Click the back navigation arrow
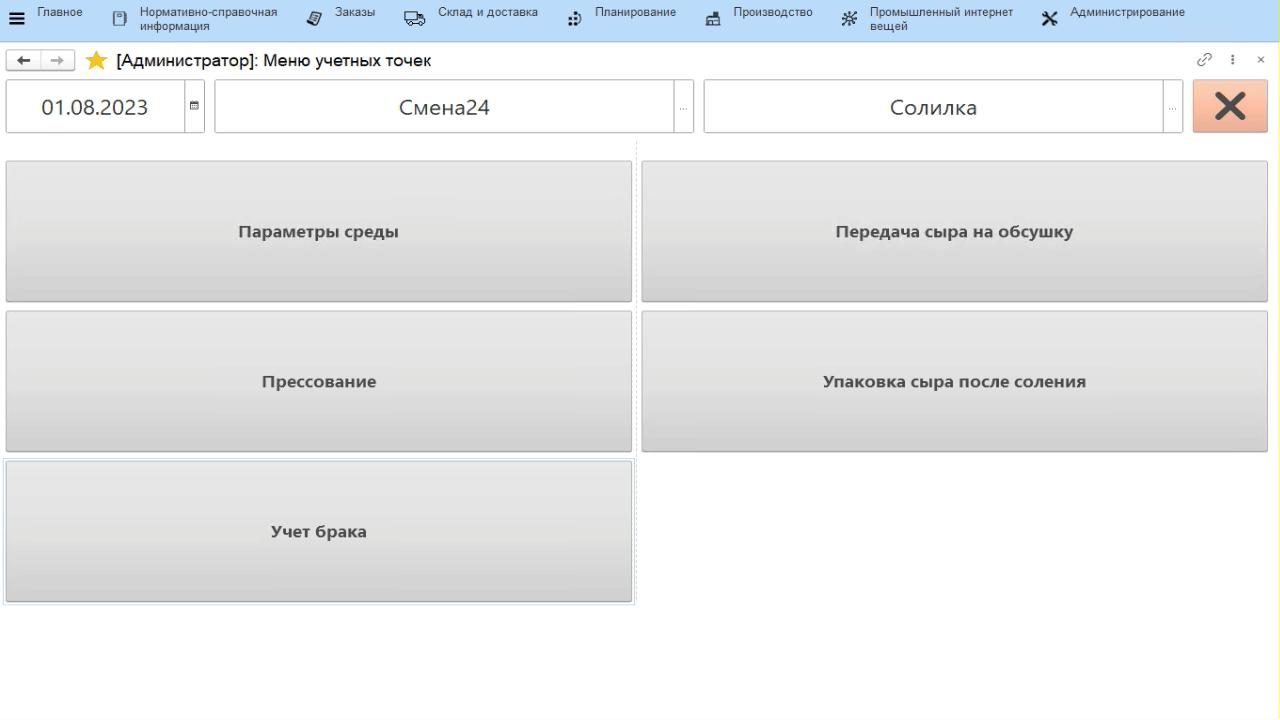This screenshot has width=1280, height=720. (24, 61)
